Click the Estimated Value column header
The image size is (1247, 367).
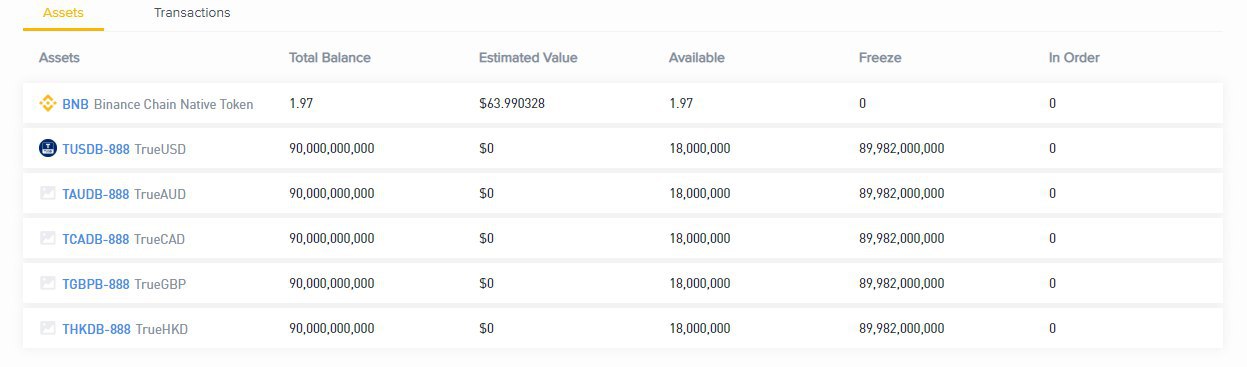528,58
